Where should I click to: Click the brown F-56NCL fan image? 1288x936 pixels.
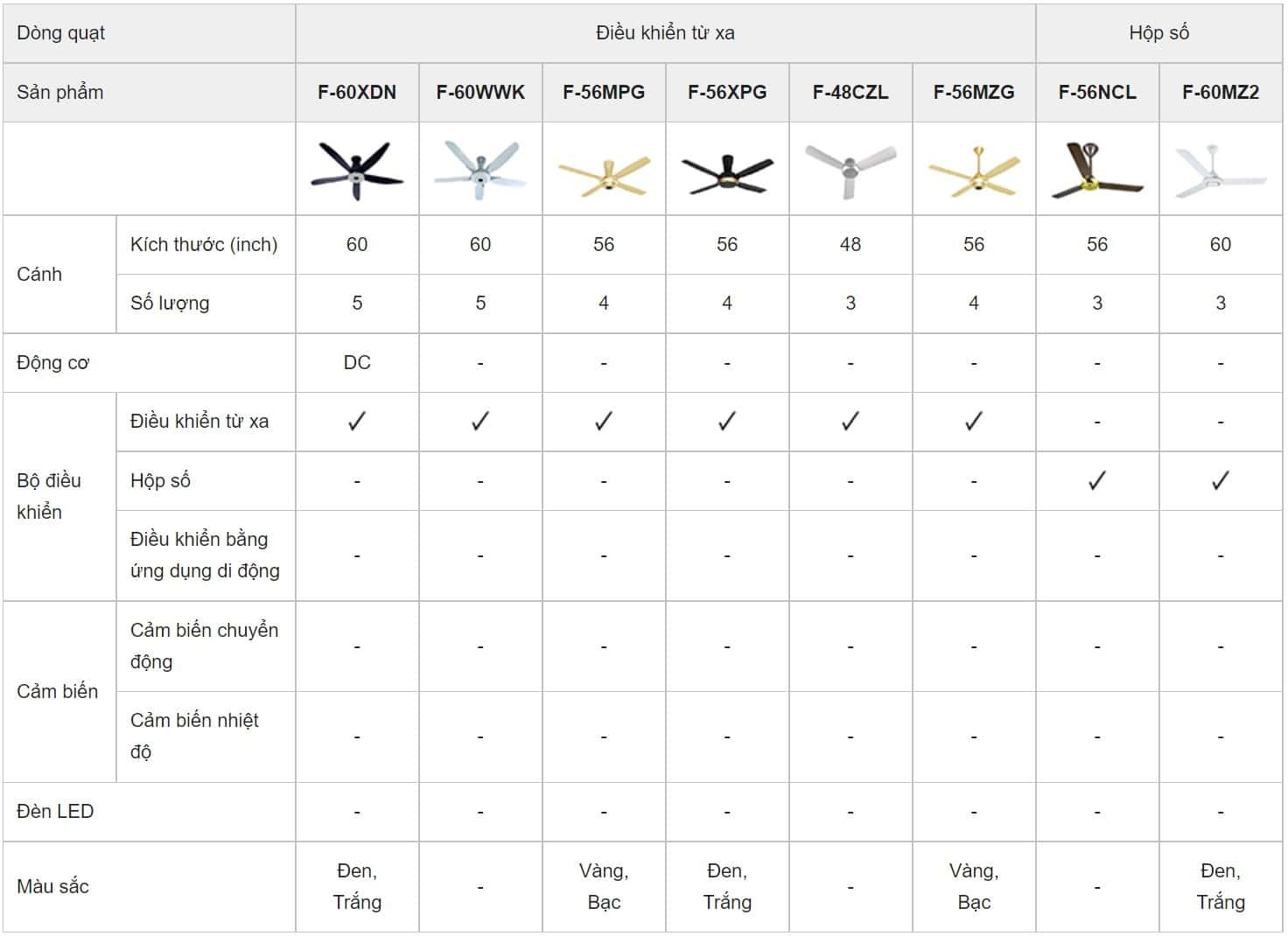click(1097, 170)
